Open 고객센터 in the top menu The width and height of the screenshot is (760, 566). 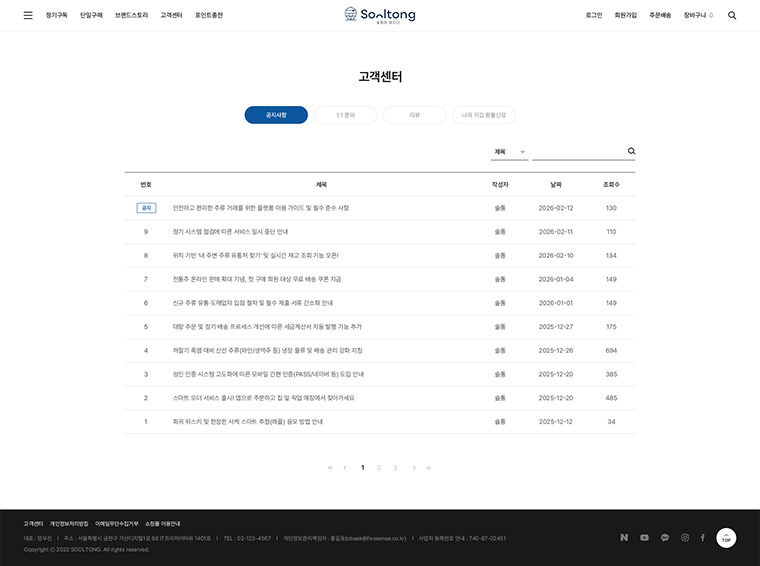click(x=171, y=16)
